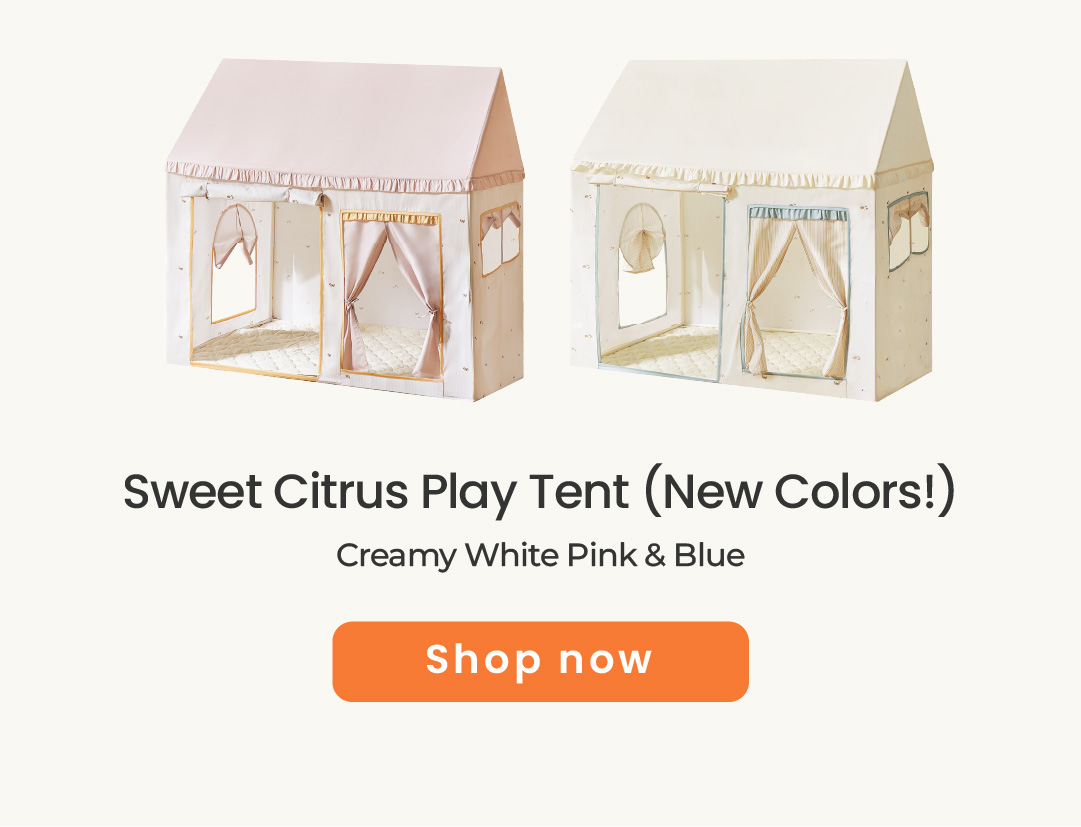Click the pink curtain door on left tent
Screen dimensions: 1081x827
coord(392,296)
